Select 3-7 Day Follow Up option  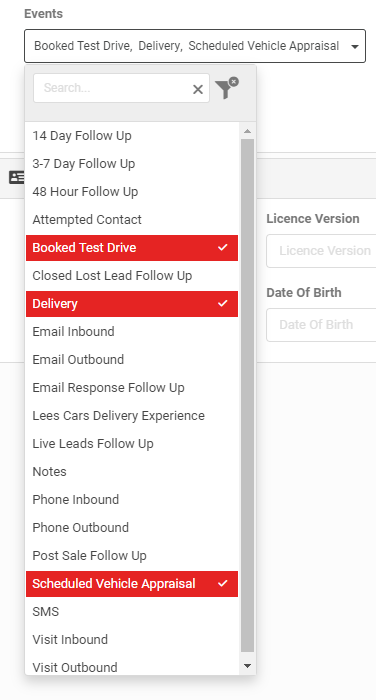132,164
